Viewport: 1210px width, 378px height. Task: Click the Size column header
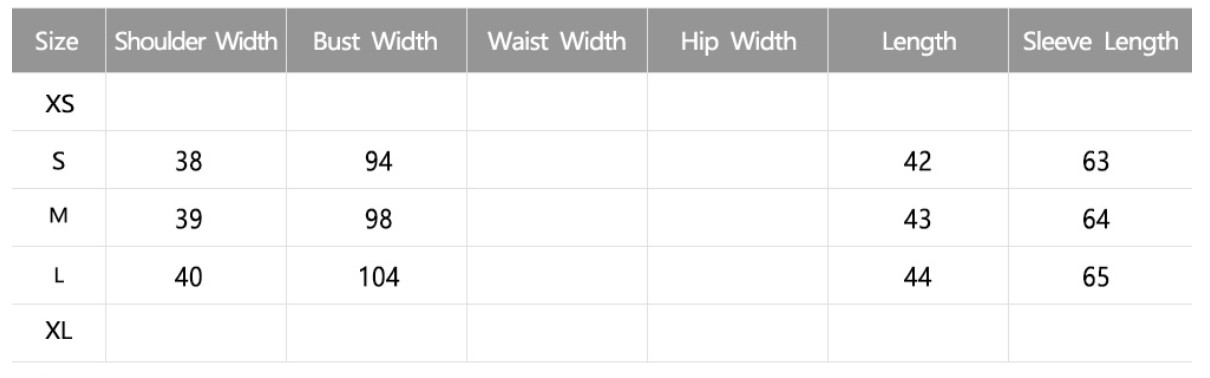[x=58, y=43]
